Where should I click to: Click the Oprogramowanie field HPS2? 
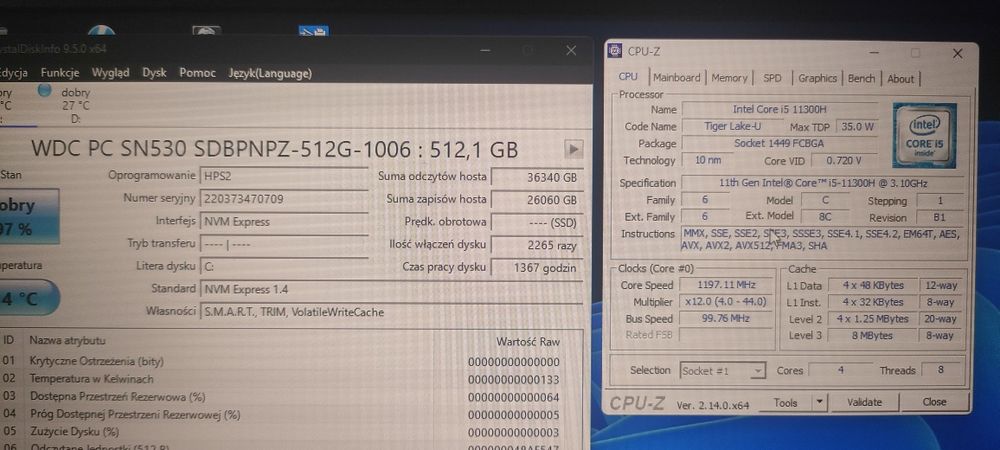click(284, 176)
